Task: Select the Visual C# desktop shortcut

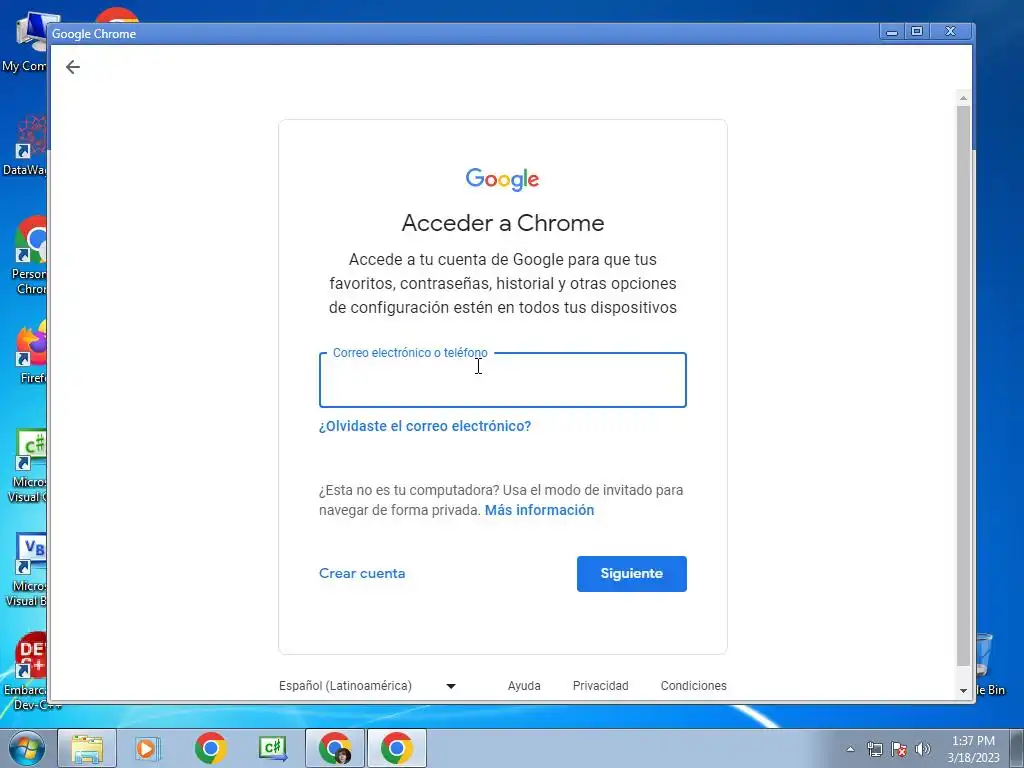Action: (26, 465)
